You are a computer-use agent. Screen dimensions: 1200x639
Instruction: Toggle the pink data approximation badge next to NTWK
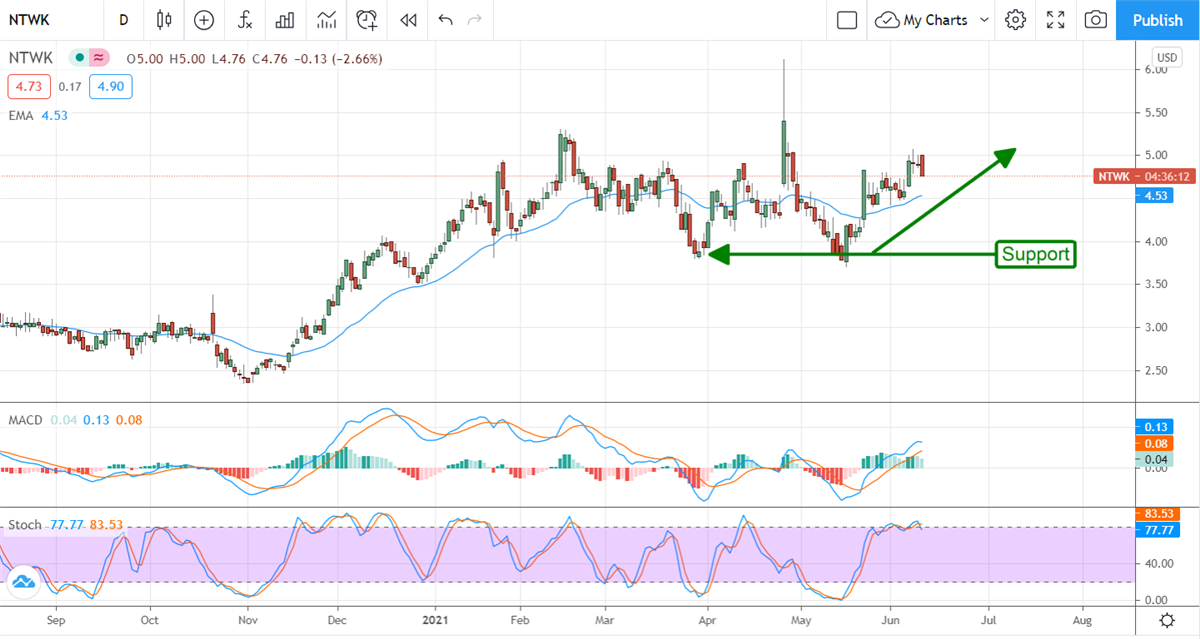point(98,59)
